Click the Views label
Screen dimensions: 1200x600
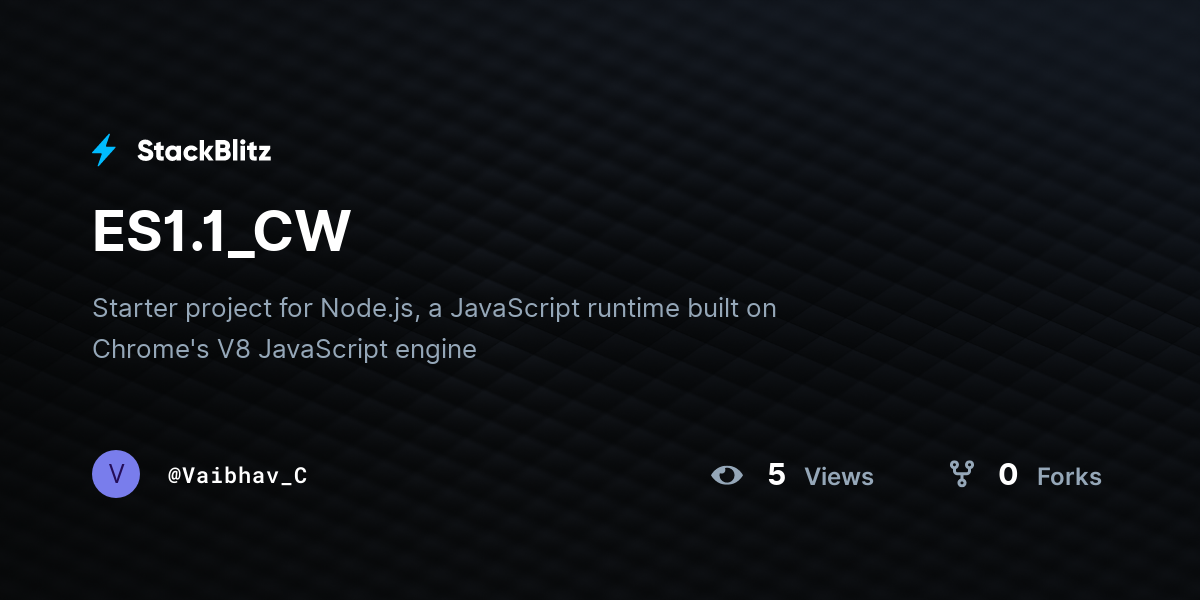click(839, 477)
